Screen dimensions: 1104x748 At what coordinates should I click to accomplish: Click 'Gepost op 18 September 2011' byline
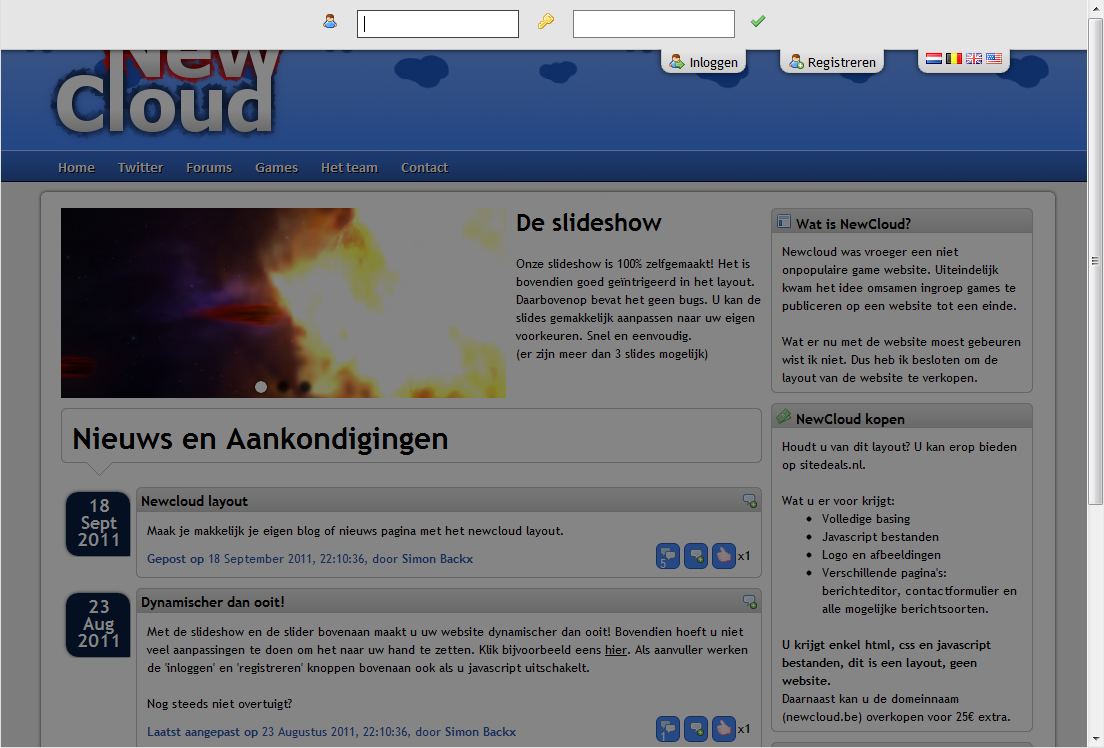click(310, 559)
